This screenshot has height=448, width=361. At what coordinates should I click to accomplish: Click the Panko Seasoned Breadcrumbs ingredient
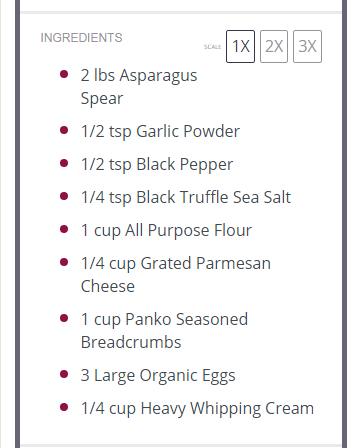pos(164,331)
